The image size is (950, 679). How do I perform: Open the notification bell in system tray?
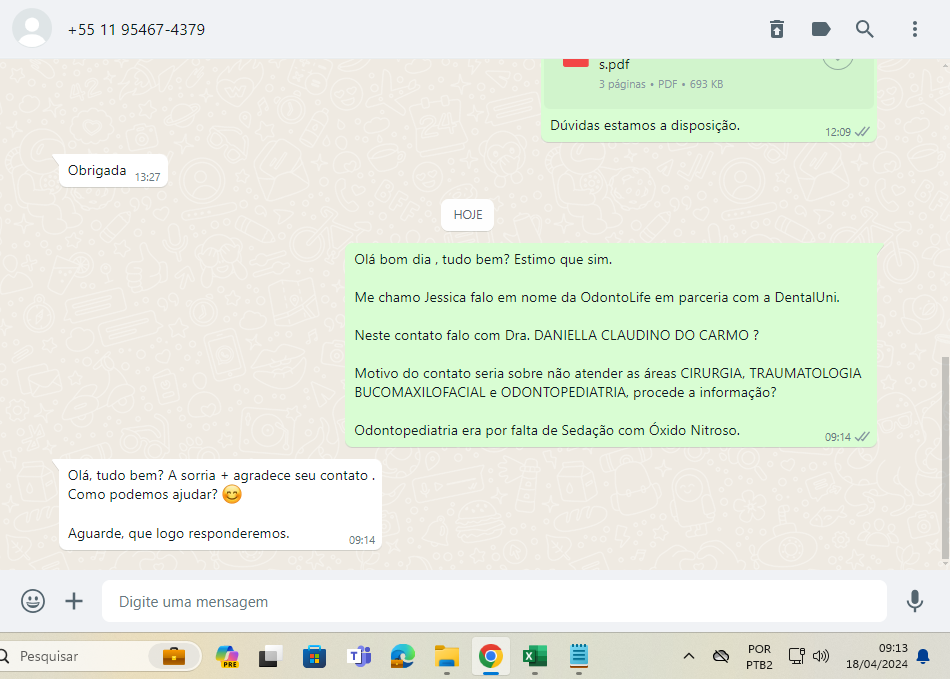pos(923,657)
